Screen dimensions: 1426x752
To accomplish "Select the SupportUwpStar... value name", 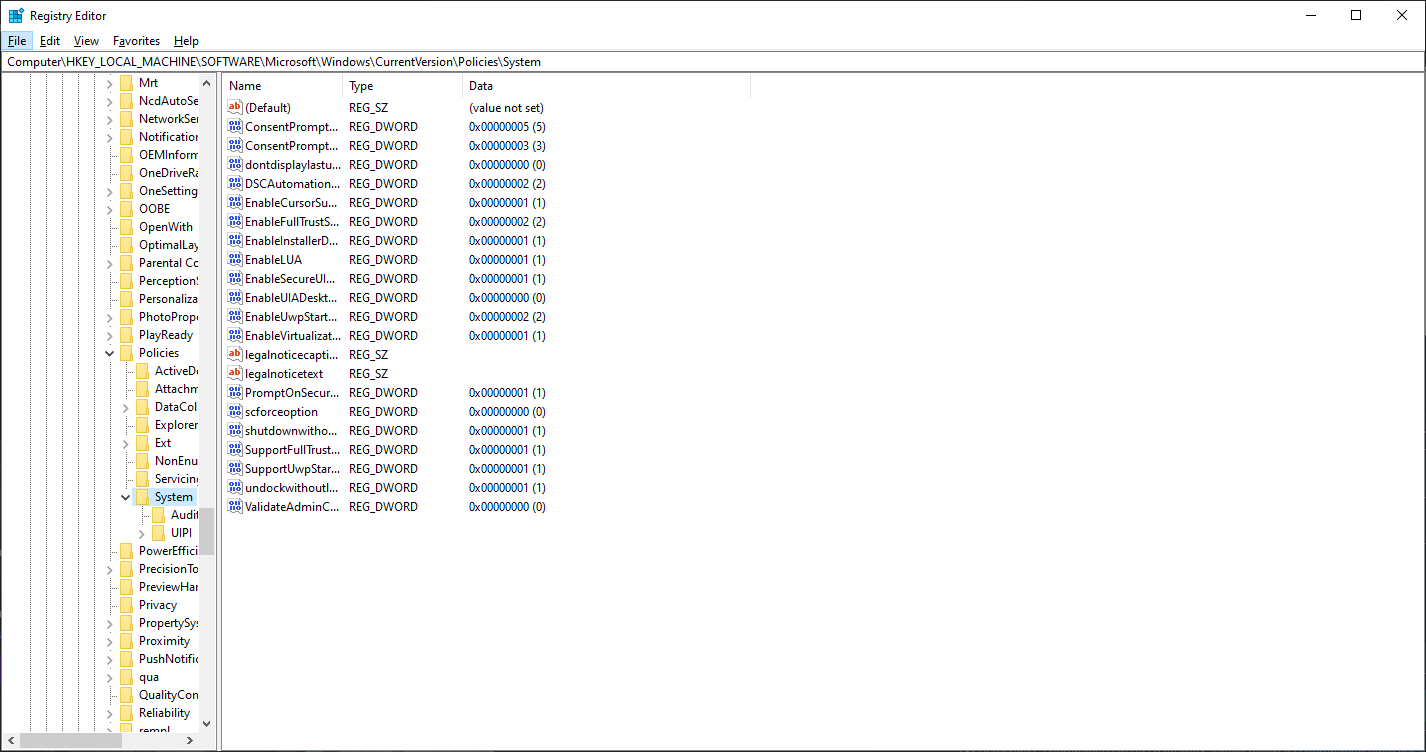I will tap(293, 469).
